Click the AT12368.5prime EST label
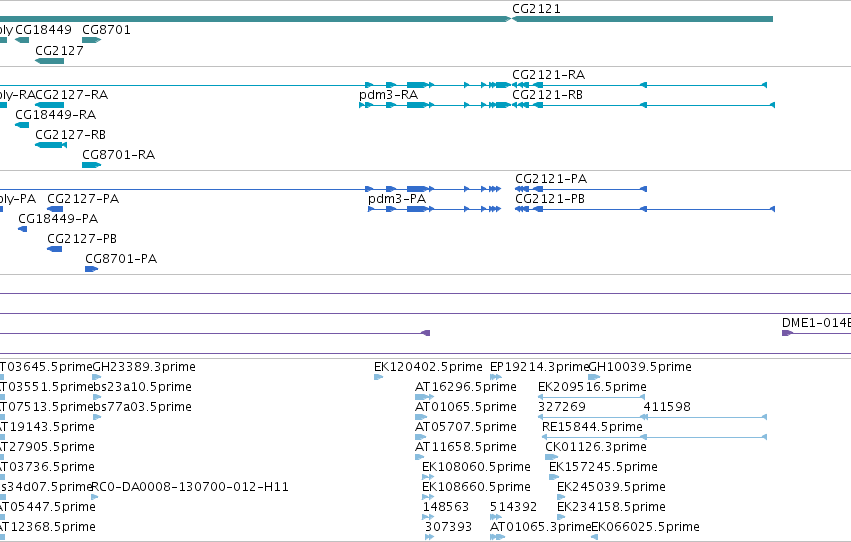Image resolution: width=851 pixels, height=542 pixels. coord(48,527)
